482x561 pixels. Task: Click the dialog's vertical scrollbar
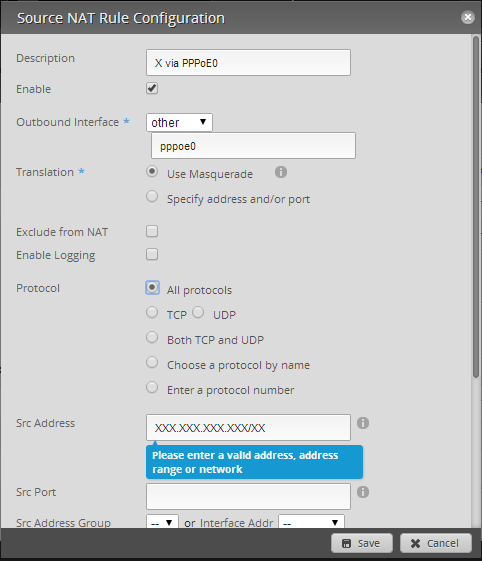click(476, 207)
